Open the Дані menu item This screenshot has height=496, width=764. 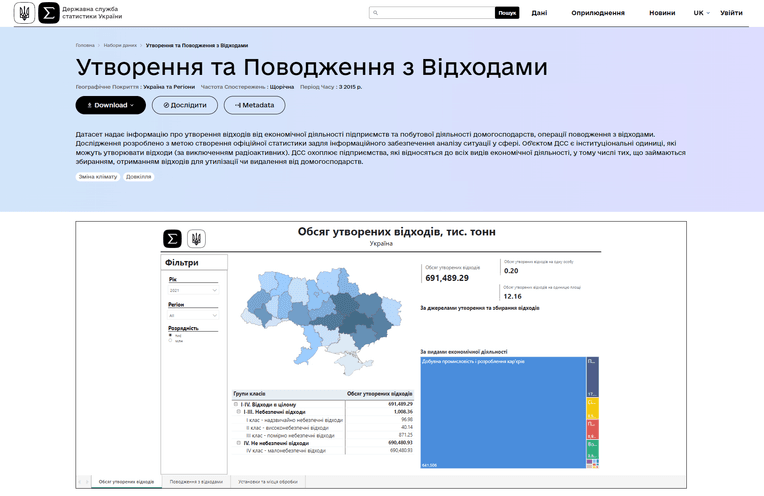click(539, 13)
